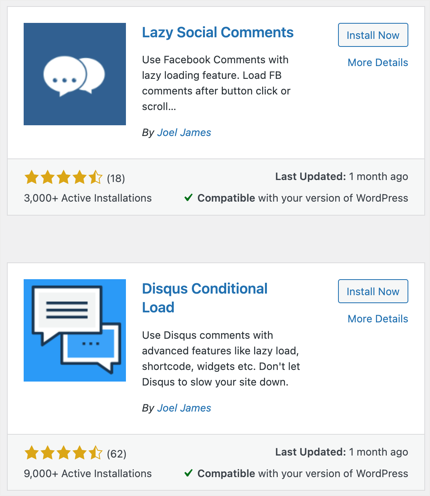Click the Disqus Conditional Load plugin icon

pos(75,330)
